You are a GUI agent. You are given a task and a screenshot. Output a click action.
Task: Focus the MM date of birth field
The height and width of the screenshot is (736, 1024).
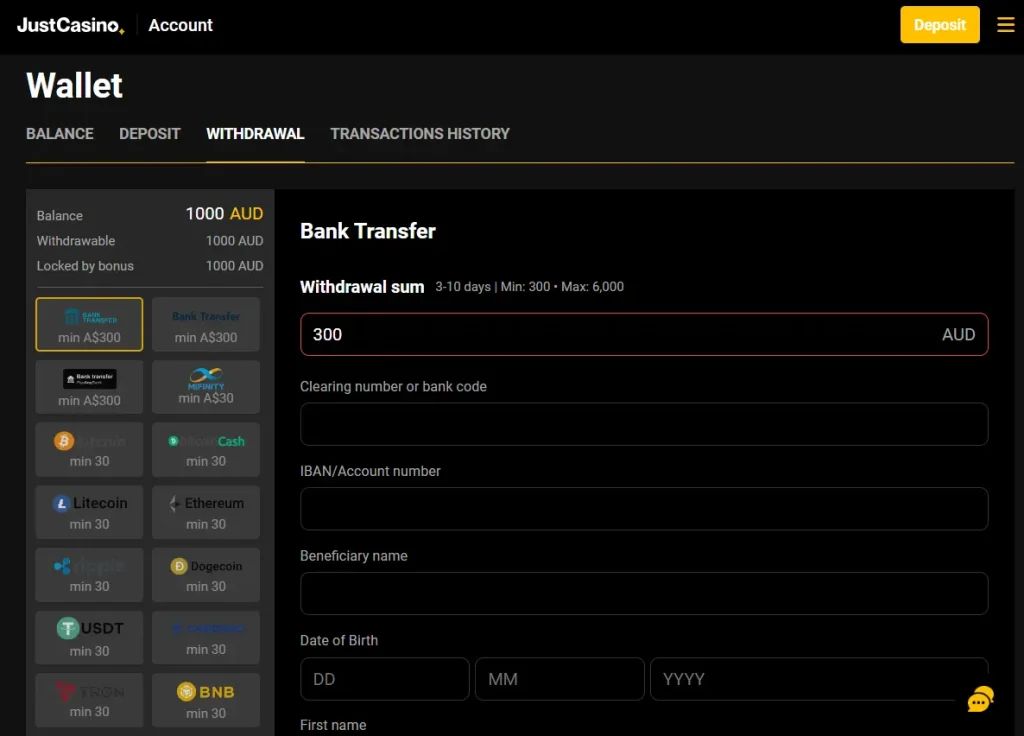(x=560, y=679)
